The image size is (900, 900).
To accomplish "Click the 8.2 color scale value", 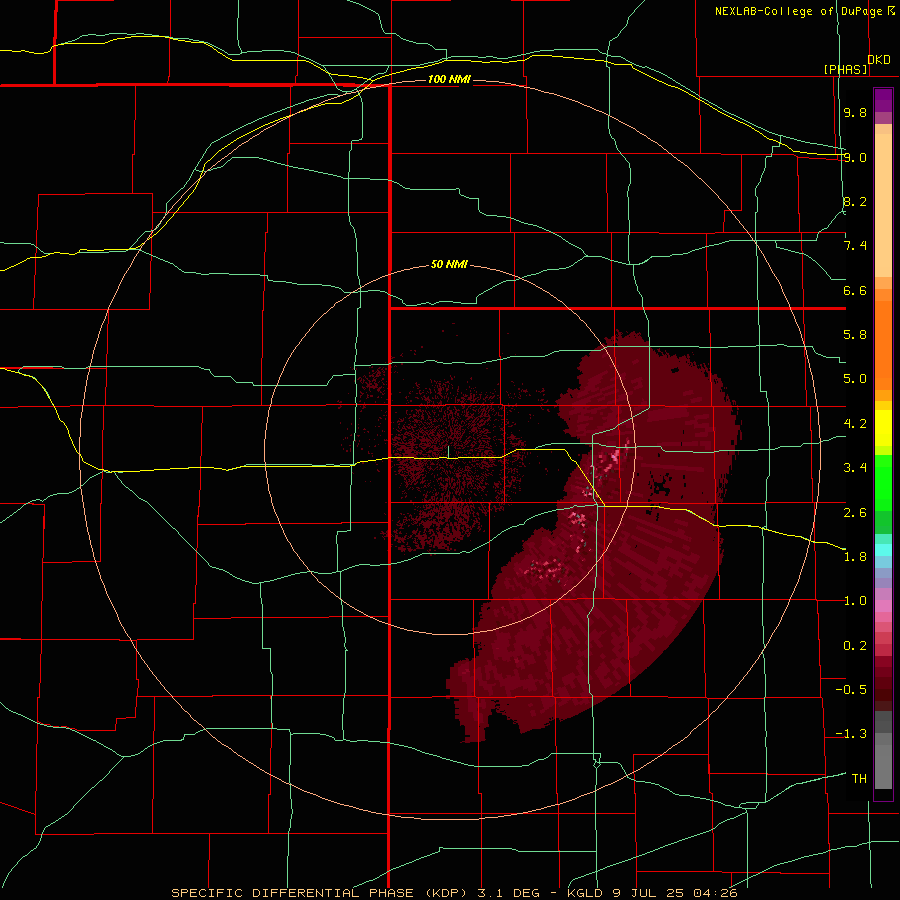I will tap(855, 201).
